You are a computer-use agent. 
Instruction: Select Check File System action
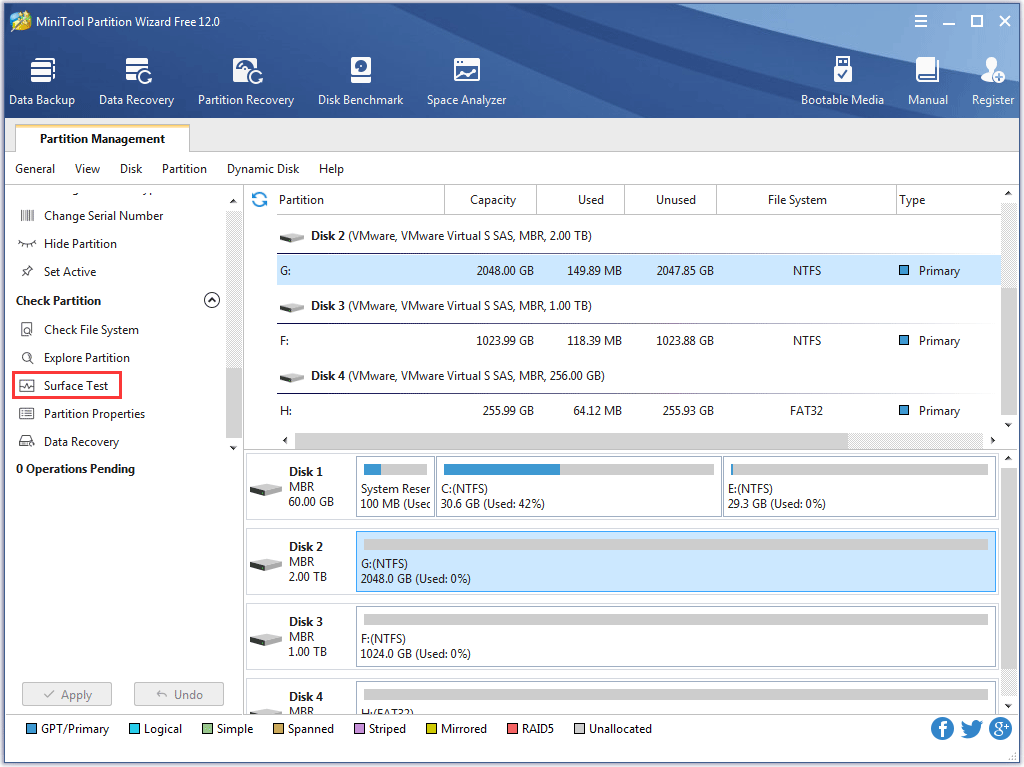[90, 330]
